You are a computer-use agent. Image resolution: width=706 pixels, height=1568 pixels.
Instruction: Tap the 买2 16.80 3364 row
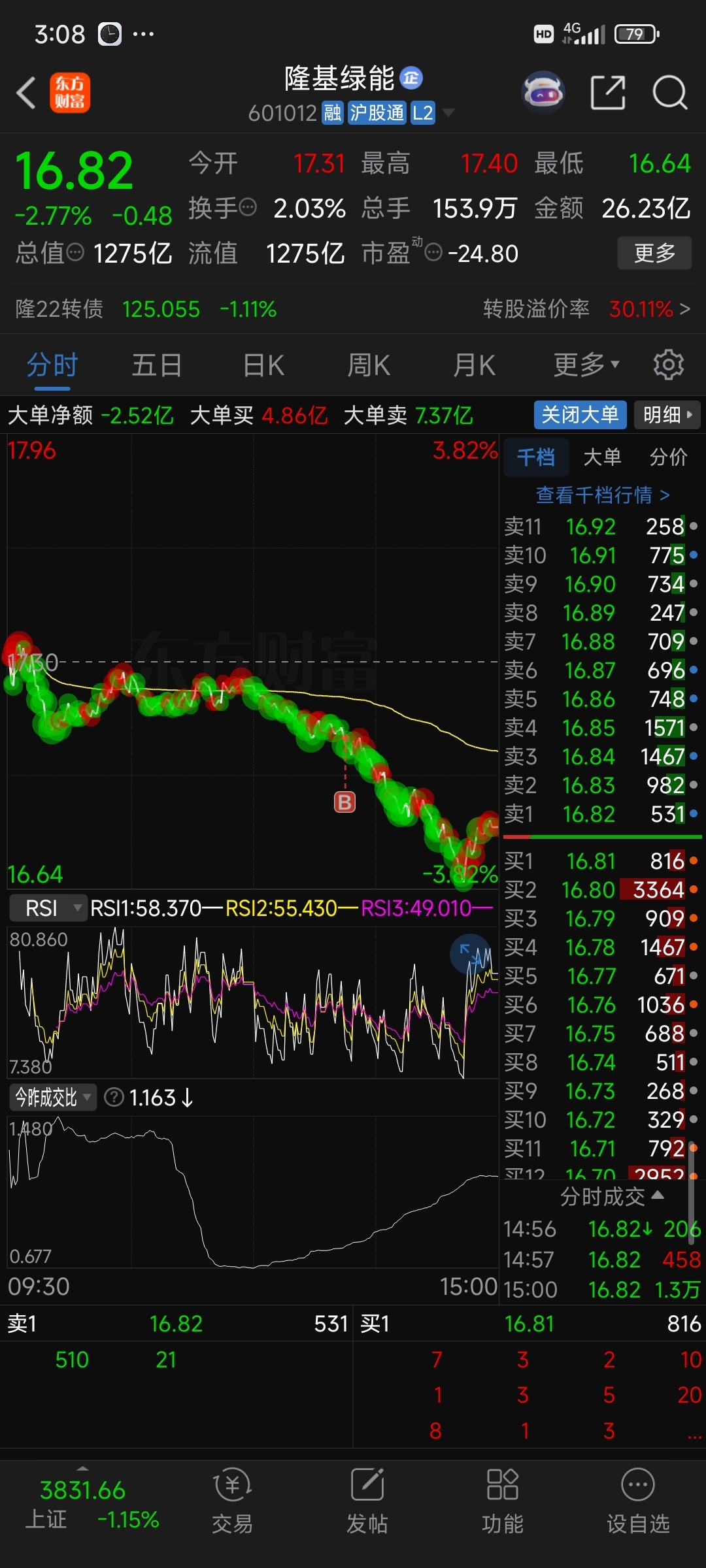[601, 890]
